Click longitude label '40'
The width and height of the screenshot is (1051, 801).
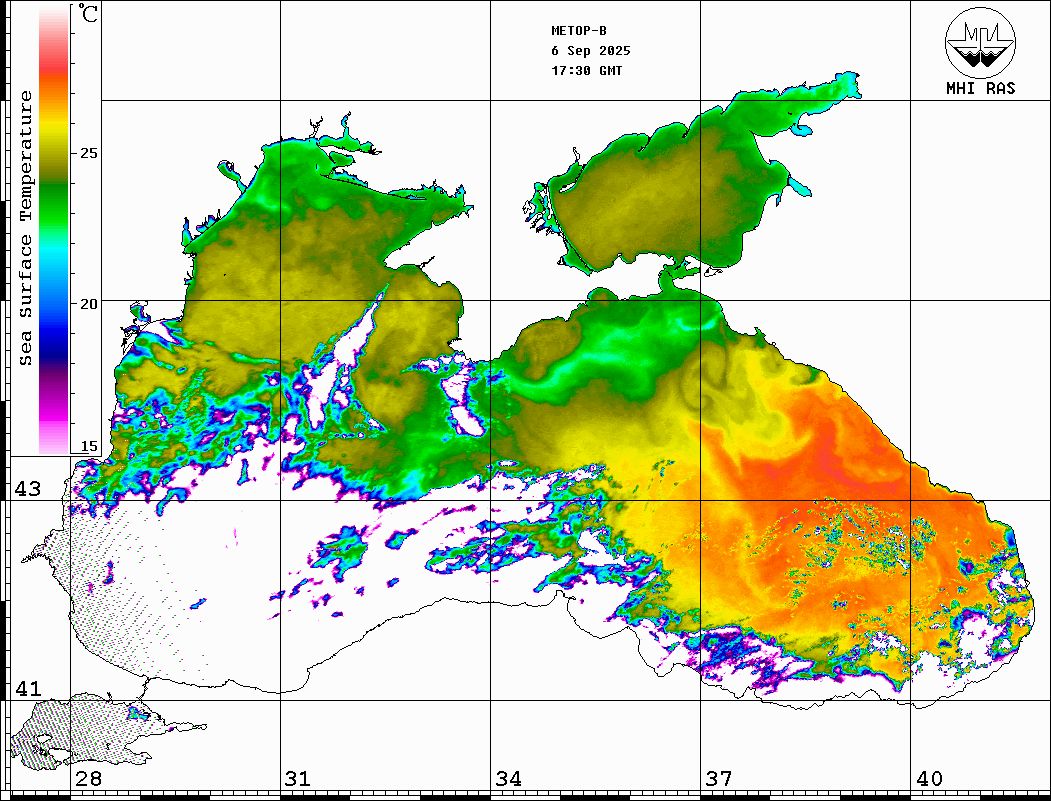929,779
